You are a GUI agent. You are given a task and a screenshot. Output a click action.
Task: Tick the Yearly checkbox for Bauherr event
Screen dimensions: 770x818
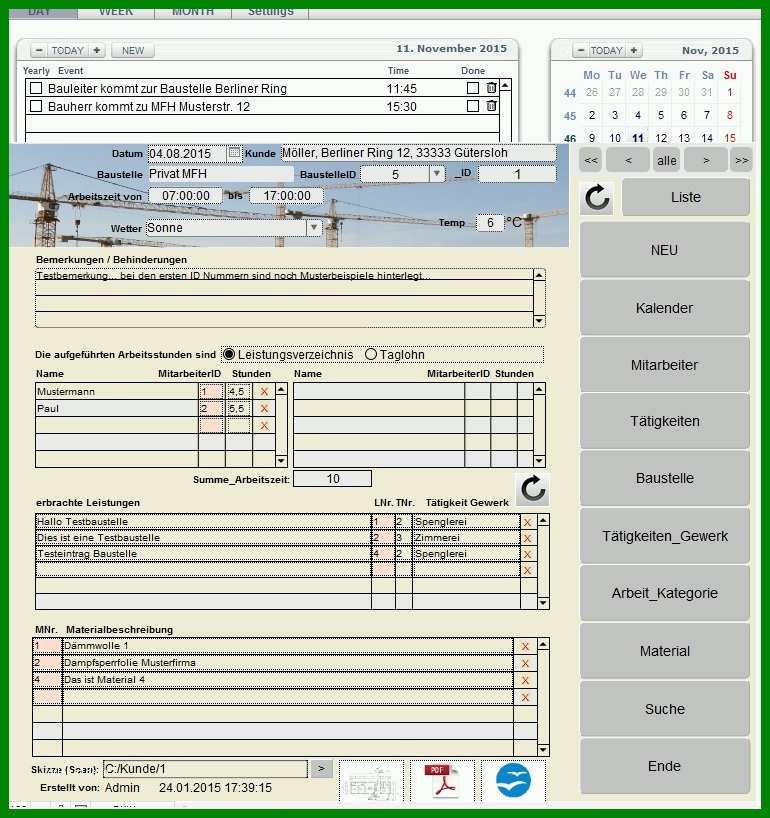(36, 106)
